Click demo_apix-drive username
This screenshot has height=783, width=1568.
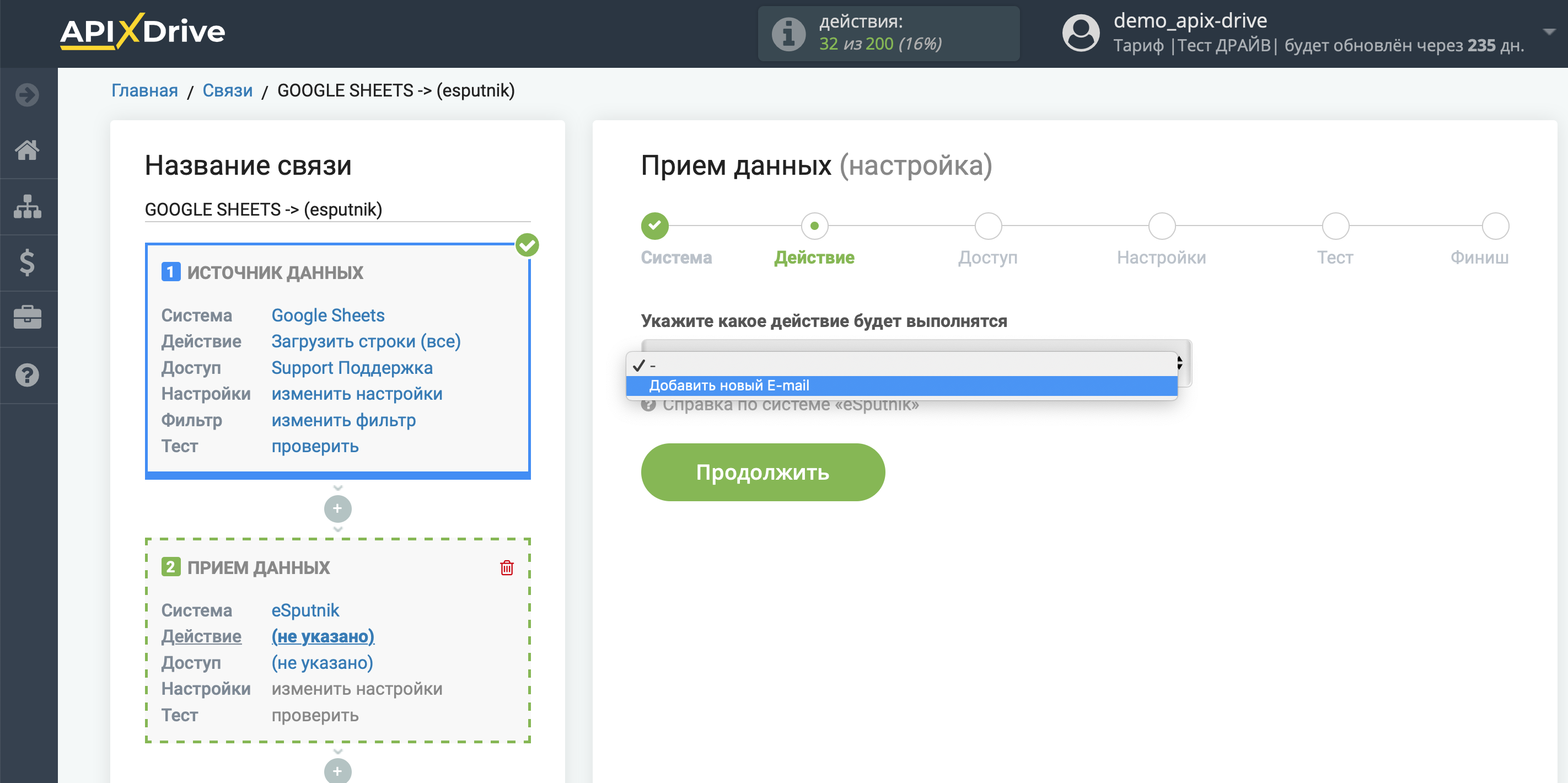point(1190,21)
